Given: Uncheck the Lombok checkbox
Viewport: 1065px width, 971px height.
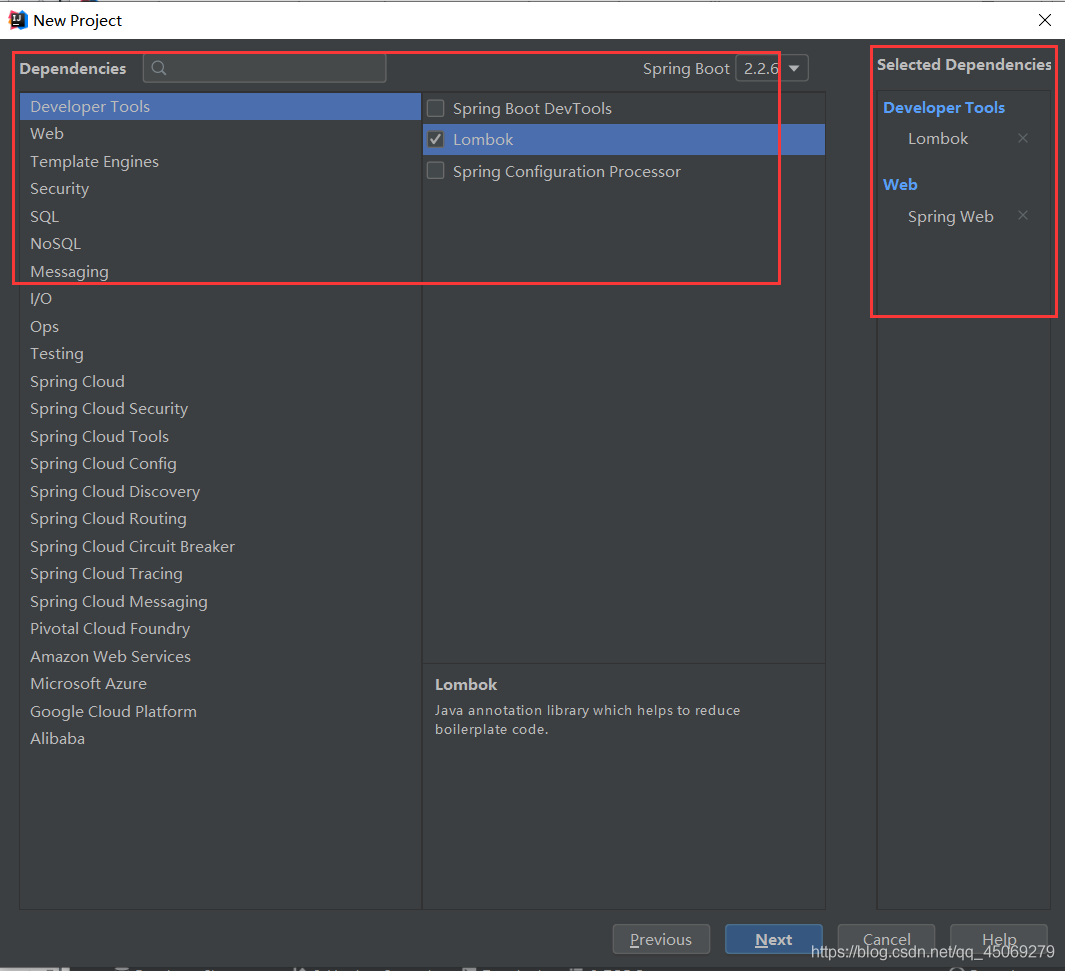Looking at the screenshot, I should pos(435,139).
